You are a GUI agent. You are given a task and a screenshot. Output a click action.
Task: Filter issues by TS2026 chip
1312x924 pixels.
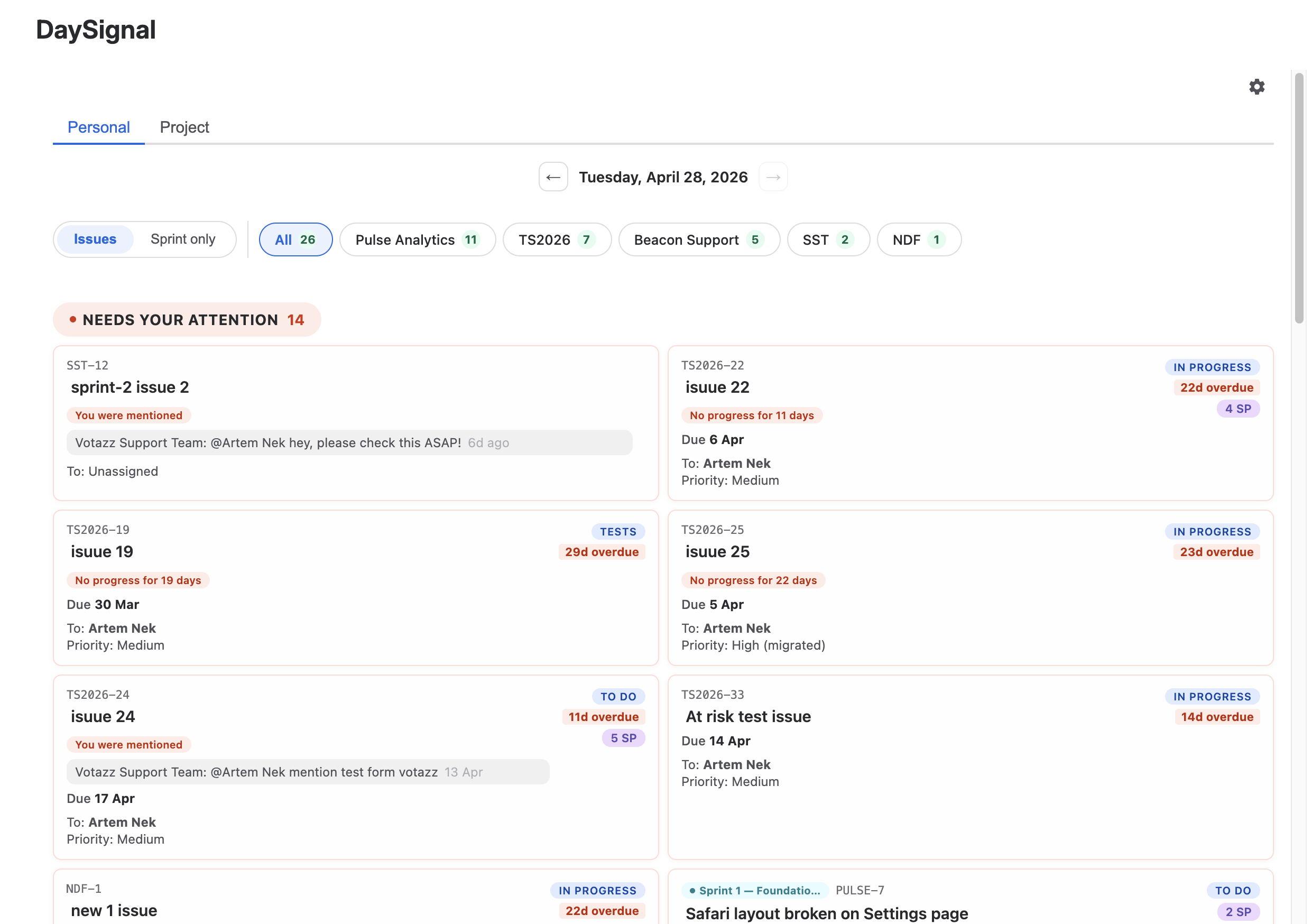556,239
